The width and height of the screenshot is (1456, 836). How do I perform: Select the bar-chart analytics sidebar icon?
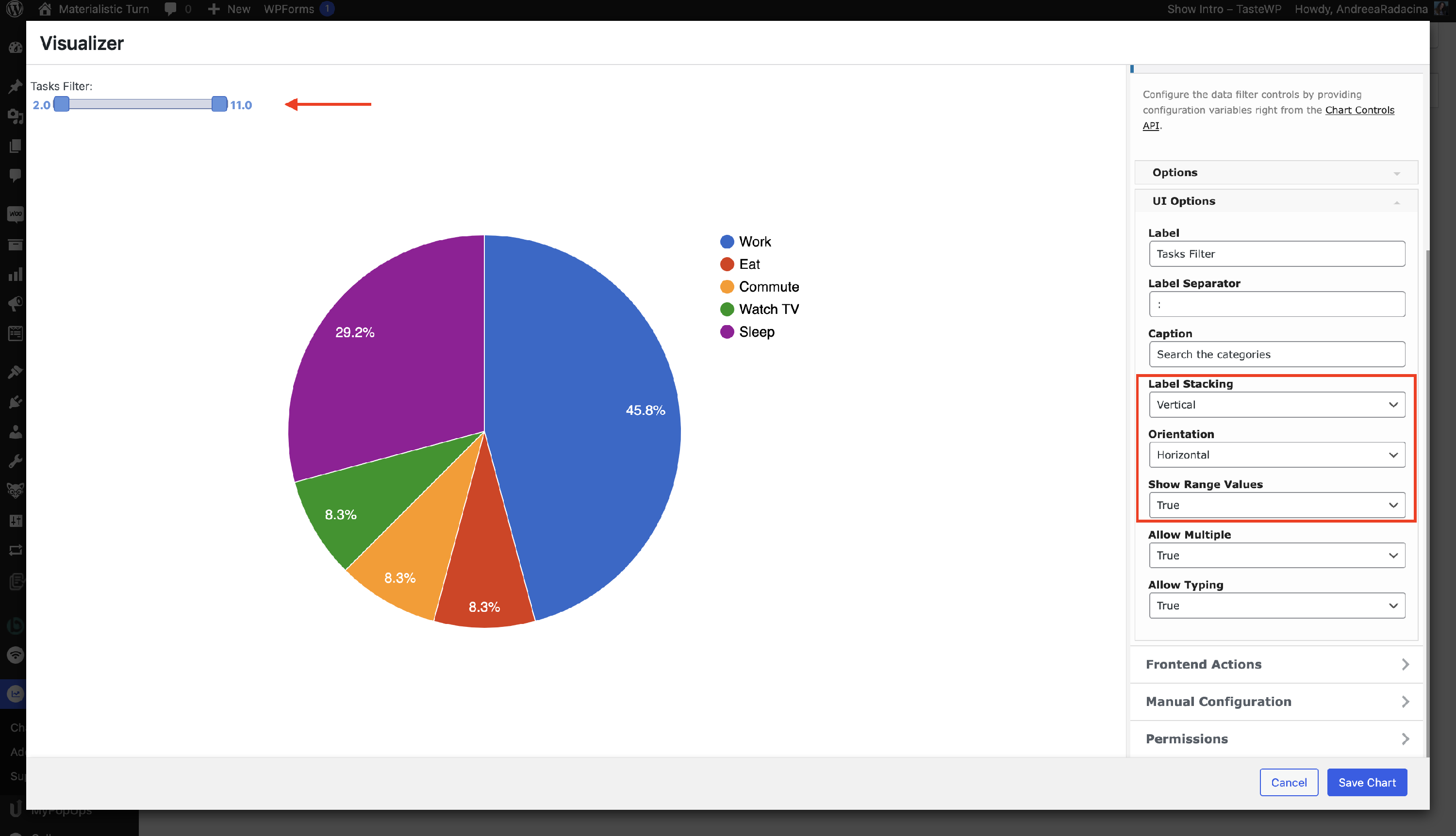[x=15, y=275]
